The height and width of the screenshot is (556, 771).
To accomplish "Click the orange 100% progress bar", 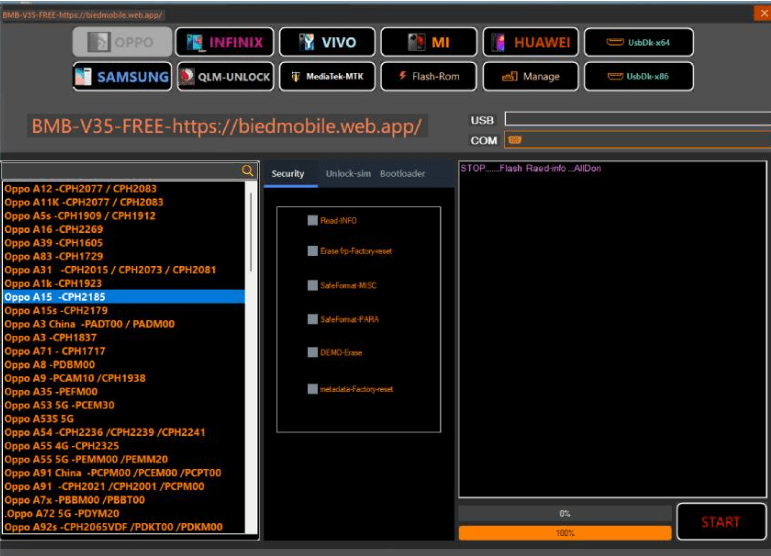I will (x=565, y=533).
